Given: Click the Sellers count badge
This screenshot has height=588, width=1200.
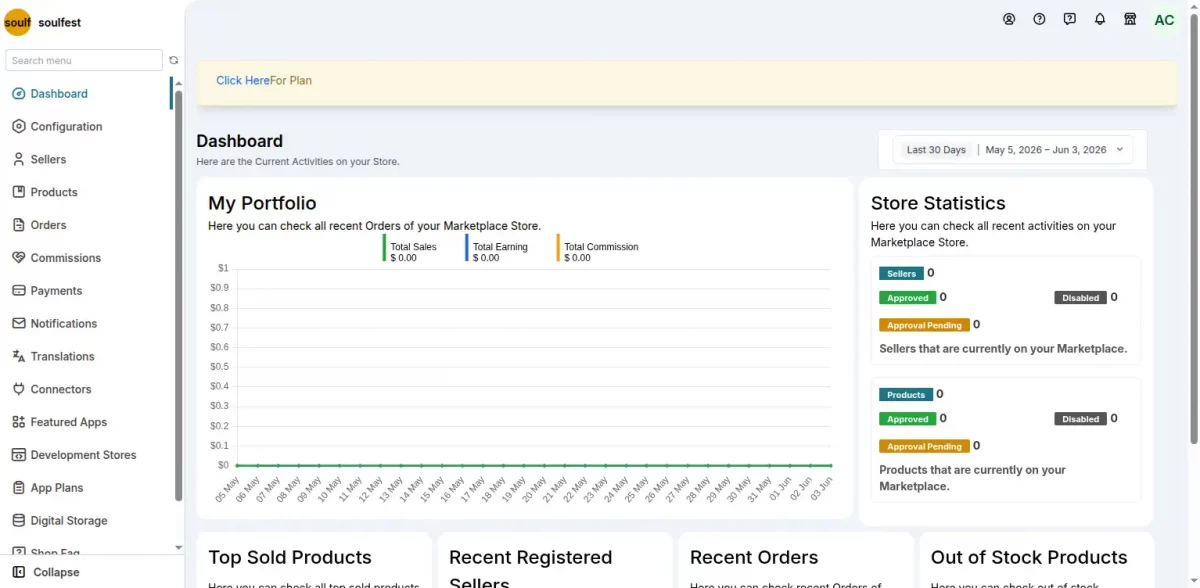Looking at the screenshot, I should click(901, 274).
